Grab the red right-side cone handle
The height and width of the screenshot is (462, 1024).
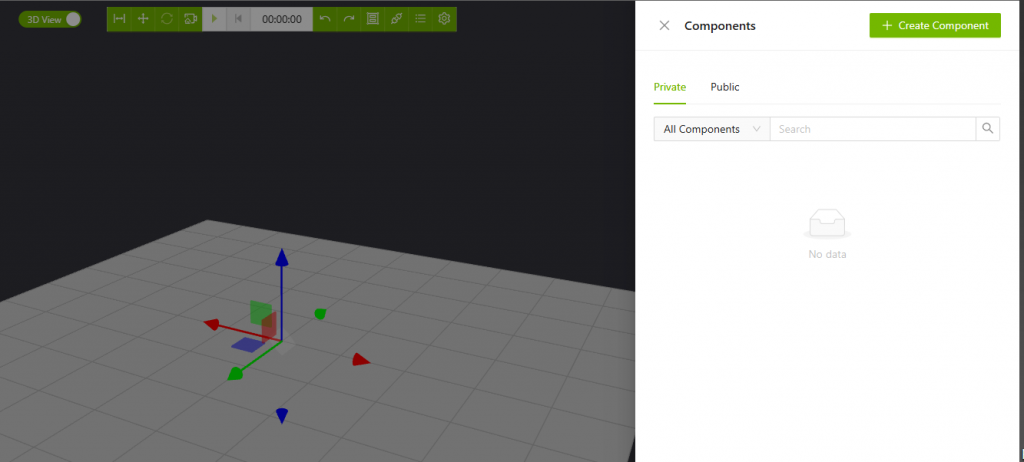(360, 359)
